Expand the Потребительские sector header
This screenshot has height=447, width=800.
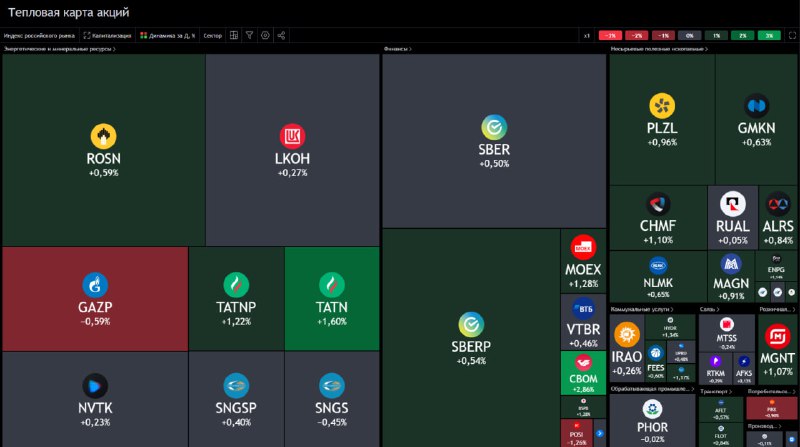(x=771, y=391)
